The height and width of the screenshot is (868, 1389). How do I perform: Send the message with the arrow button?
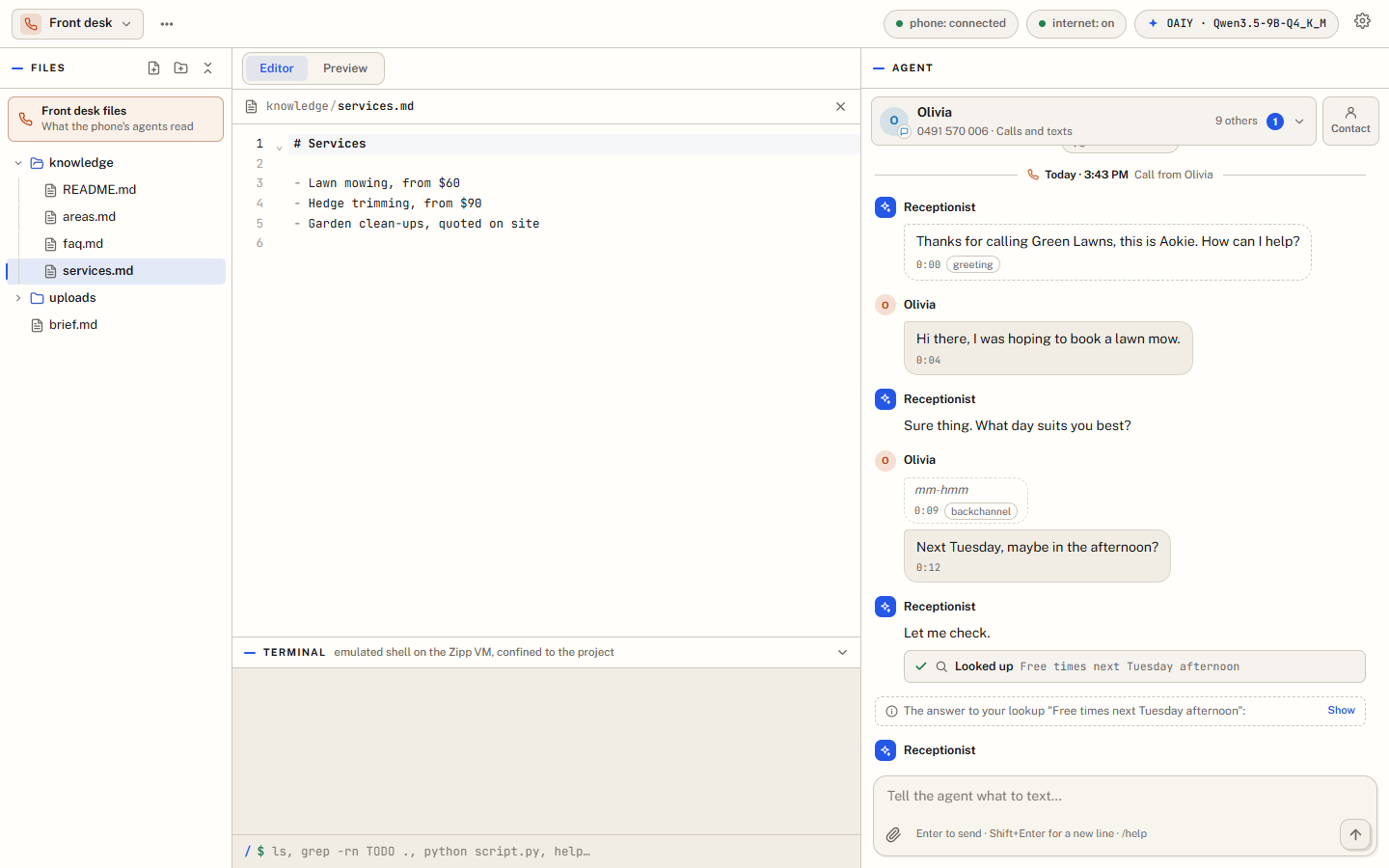[x=1355, y=834]
